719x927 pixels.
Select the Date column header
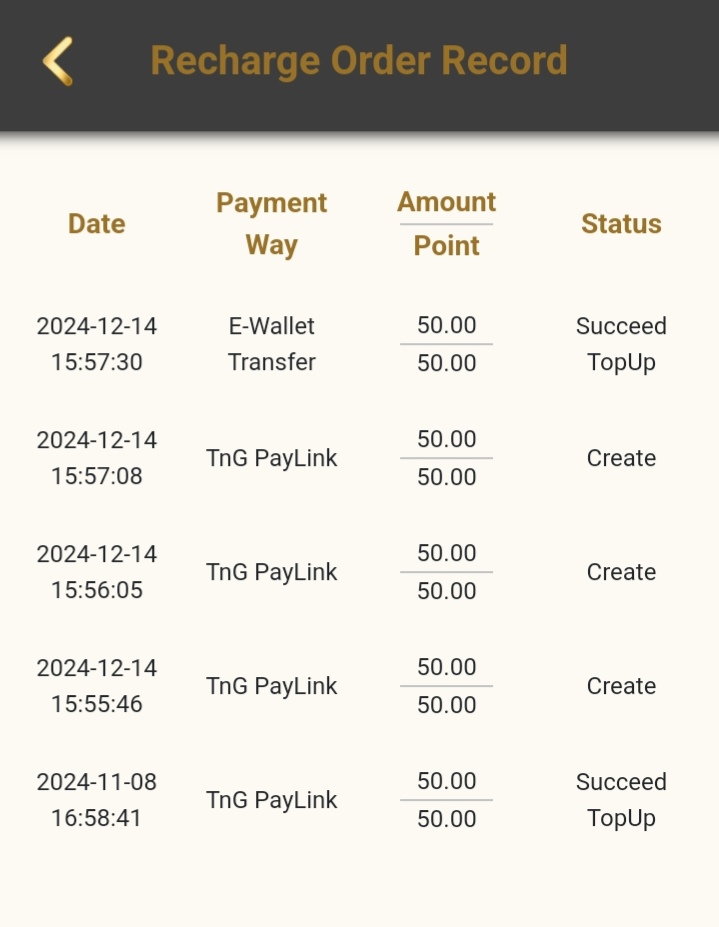pos(96,224)
